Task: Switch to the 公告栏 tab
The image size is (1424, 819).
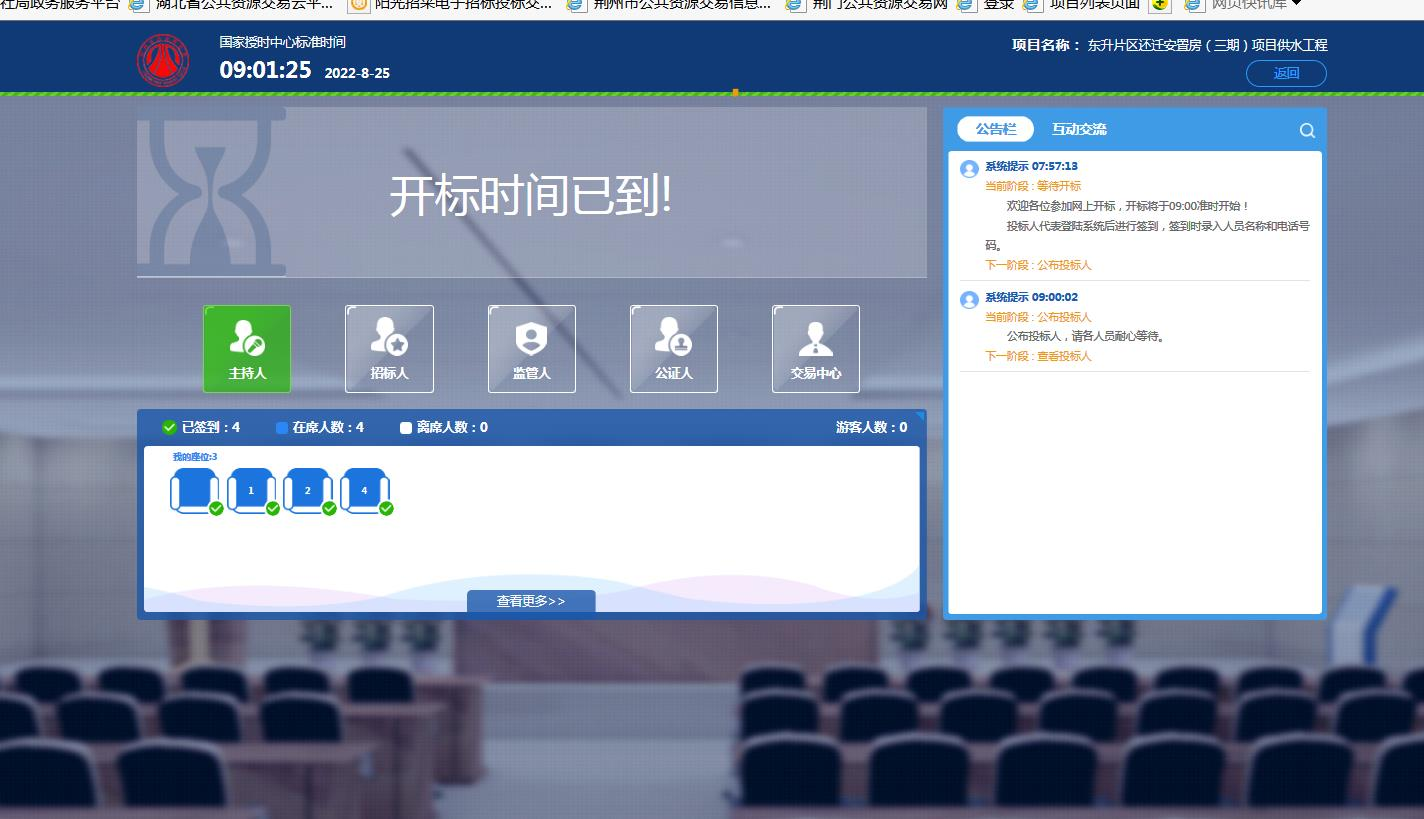Action: 995,129
